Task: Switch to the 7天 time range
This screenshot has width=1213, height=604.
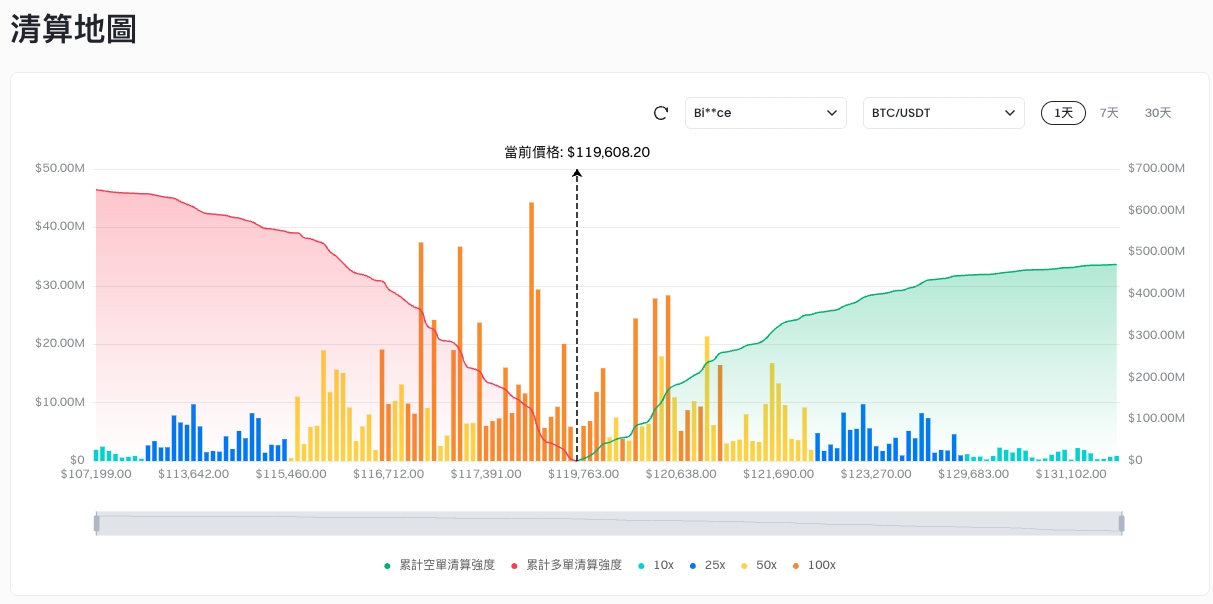Action: [1109, 113]
